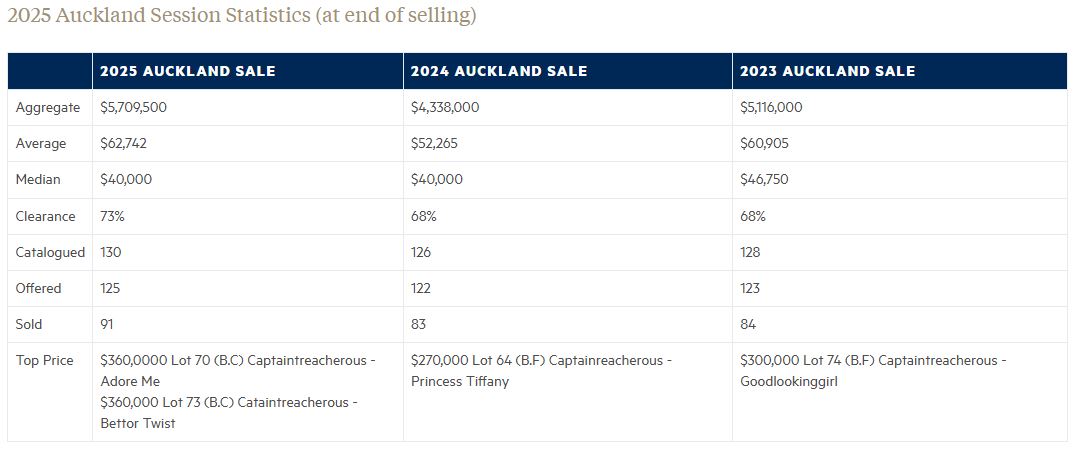1085x452 pixels.
Task: Click the Offered row label
Action: tap(38, 288)
